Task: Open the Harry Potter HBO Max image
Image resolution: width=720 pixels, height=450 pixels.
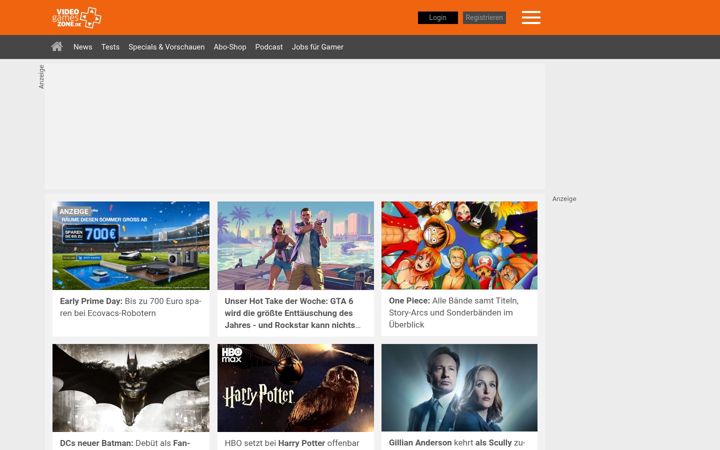Action: pyautogui.click(x=296, y=388)
